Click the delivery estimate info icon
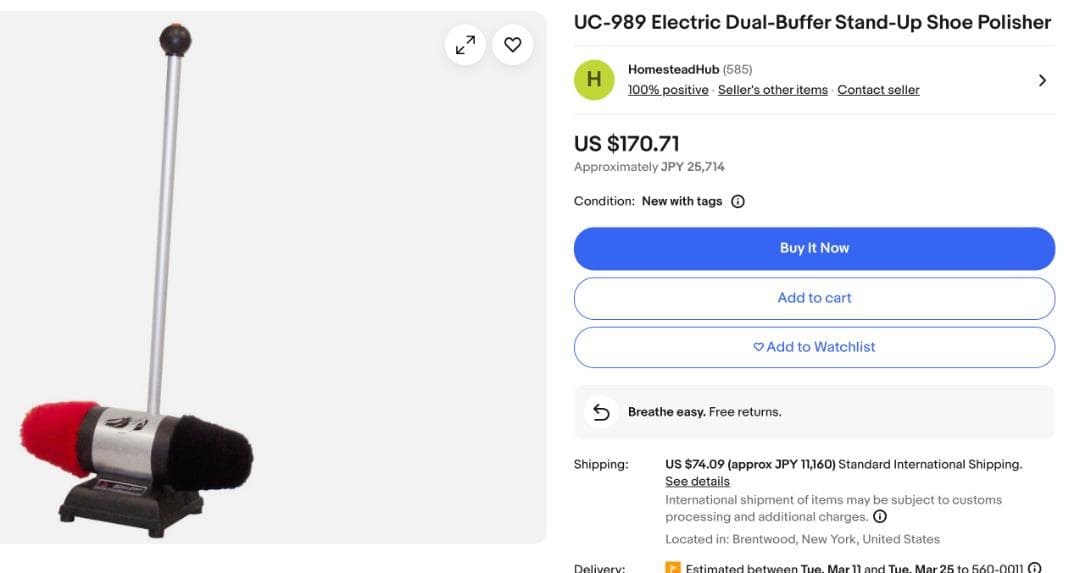 [x=1035, y=567]
